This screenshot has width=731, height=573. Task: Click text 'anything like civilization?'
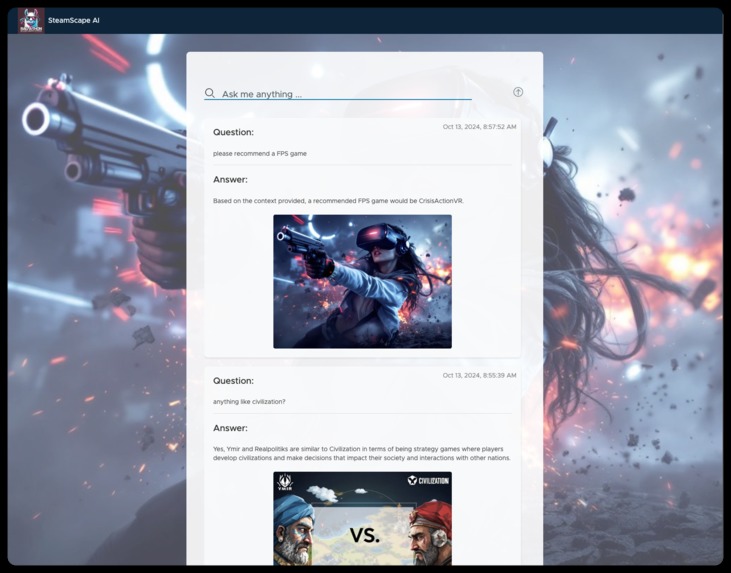pyautogui.click(x=249, y=401)
